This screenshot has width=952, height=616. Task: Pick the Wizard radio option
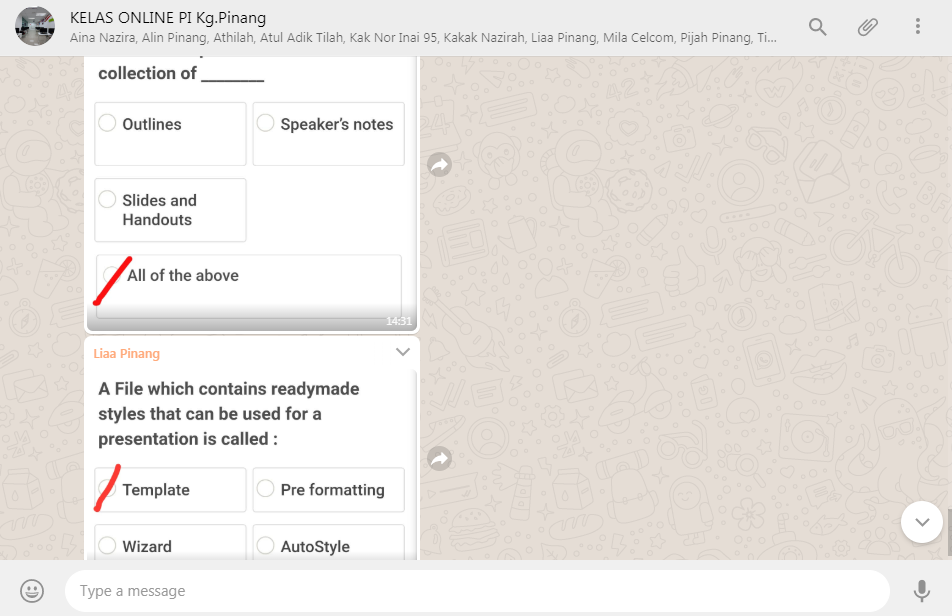coord(108,546)
